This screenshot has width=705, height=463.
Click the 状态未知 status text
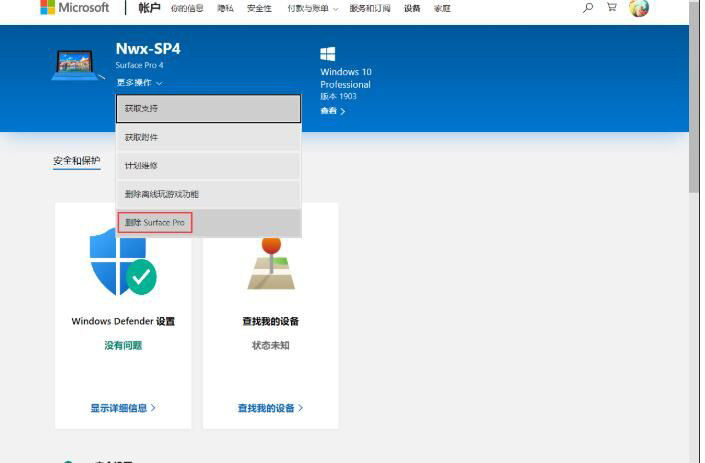pyautogui.click(x=271, y=346)
